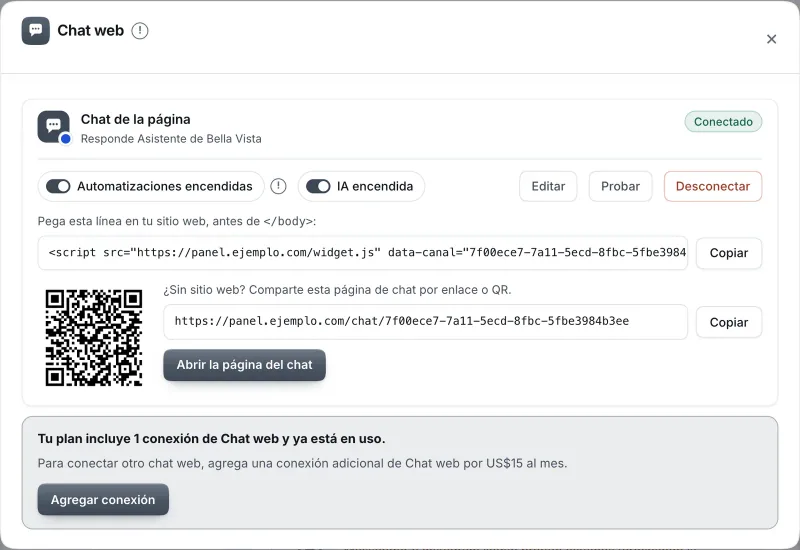
Task: Click 'US$15 al mes' pricing text line
Action: coord(303,463)
